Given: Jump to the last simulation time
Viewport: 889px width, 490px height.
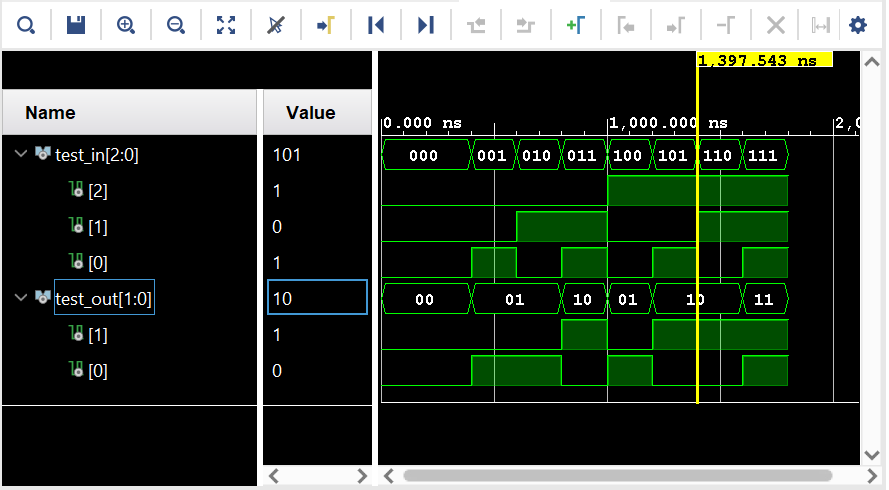Looking at the screenshot, I should pyautogui.click(x=425, y=25).
